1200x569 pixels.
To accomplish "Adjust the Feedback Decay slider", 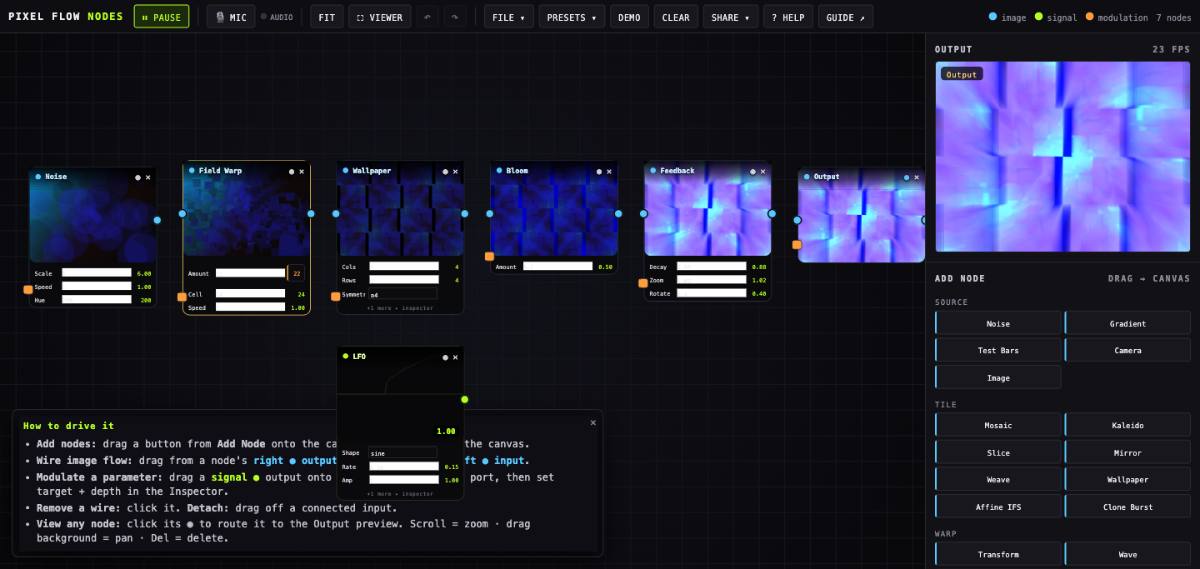I will click(711, 266).
